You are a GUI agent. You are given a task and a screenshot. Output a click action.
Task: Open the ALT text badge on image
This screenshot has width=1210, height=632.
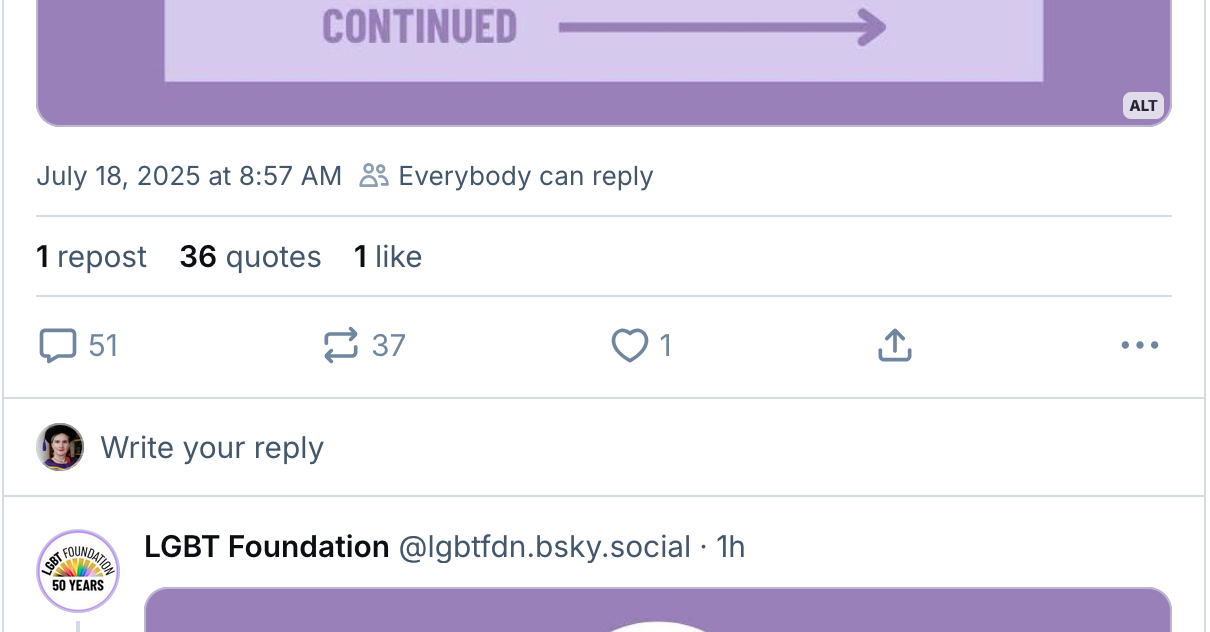click(1143, 106)
